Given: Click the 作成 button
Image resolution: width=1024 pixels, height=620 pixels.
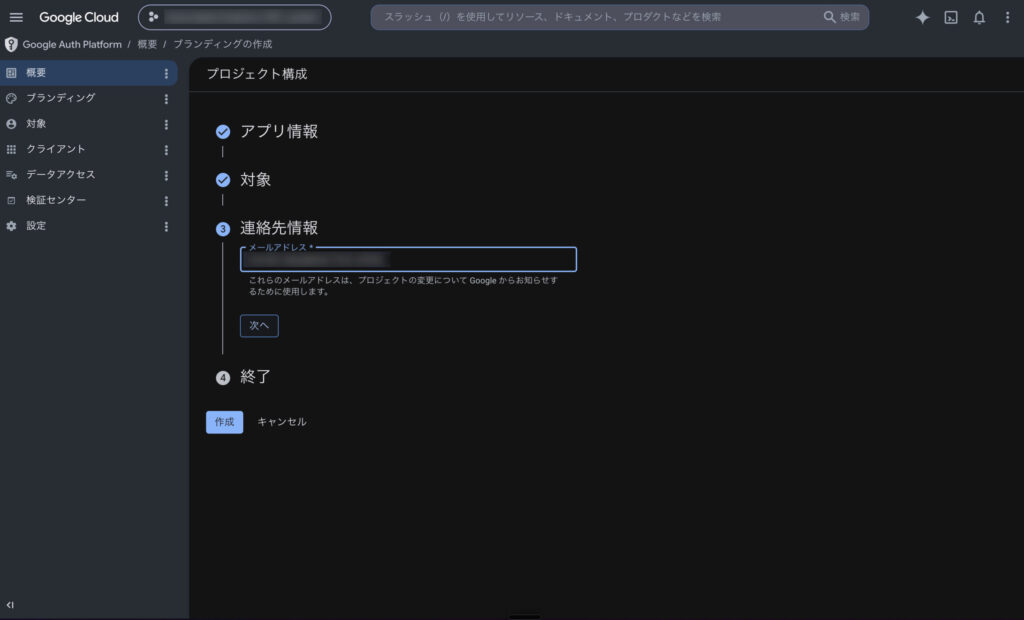Looking at the screenshot, I should click(x=225, y=422).
